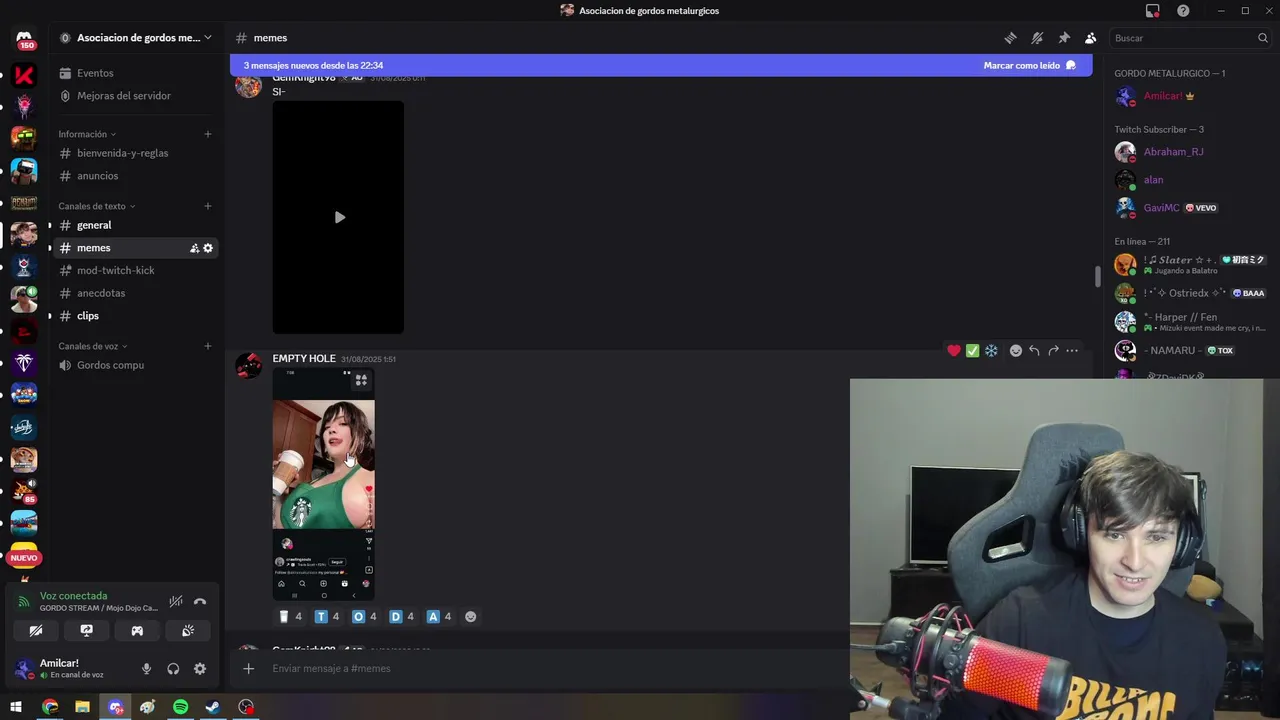The width and height of the screenshot is (1280, 720).
Task: Disconnect from voice channel
Action: coord(200,601)
